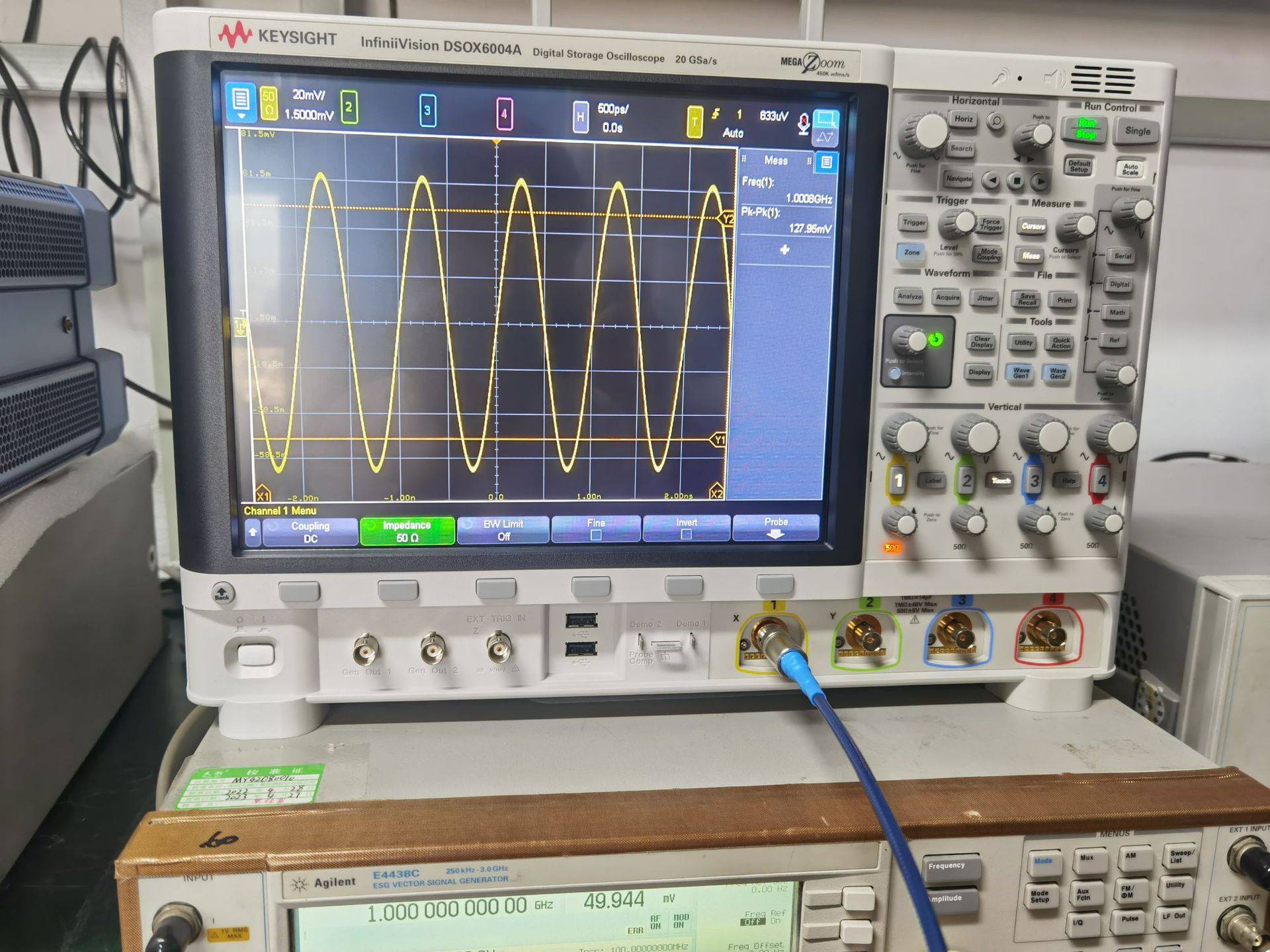1270x952 pixels.
Task: Select the rectangle draw zoom icon
Action: (825, 119)
